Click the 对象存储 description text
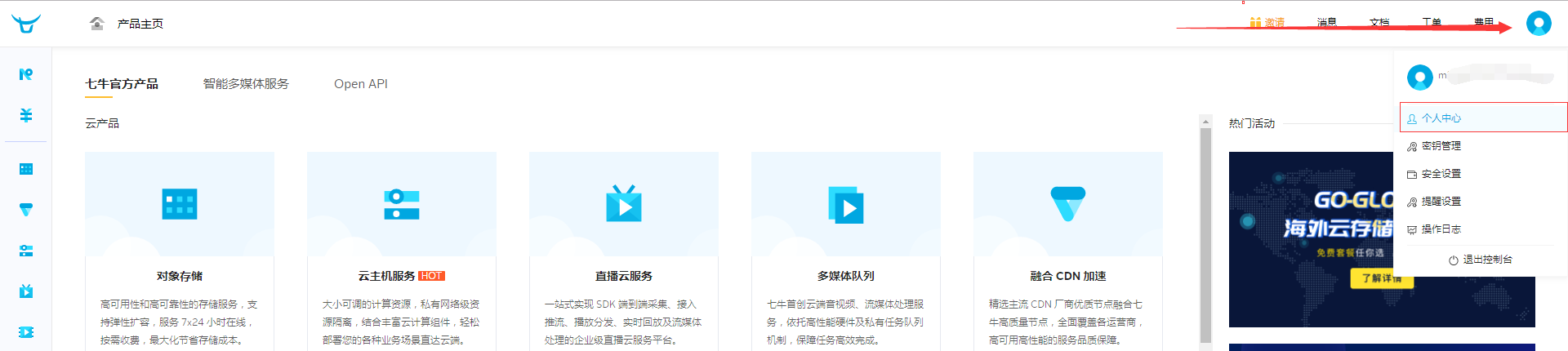 pyautogui.click(x=180, y=322)
